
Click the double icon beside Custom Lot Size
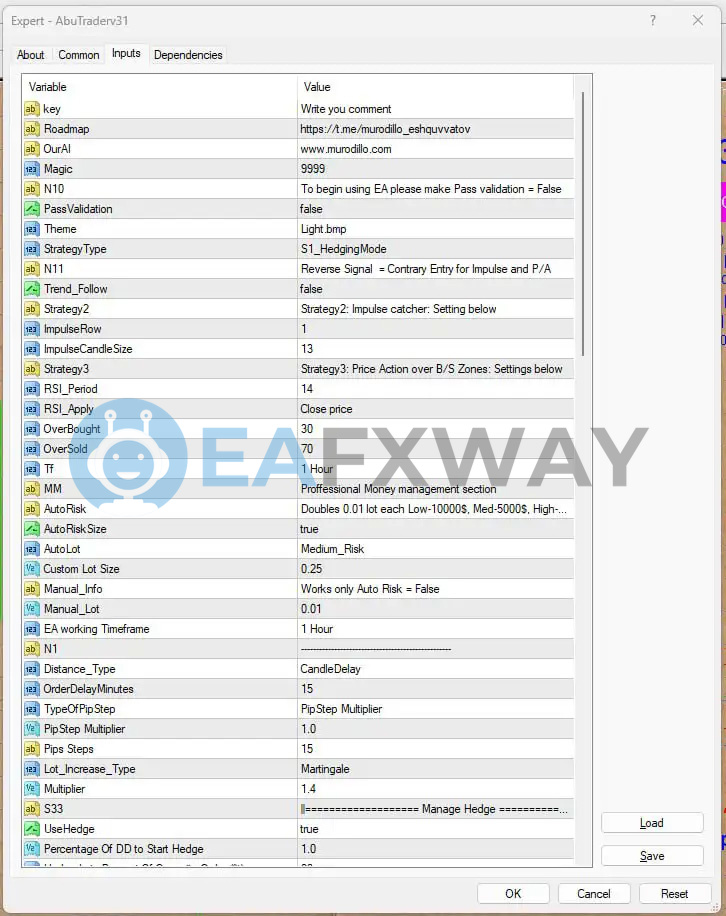pos(32,568)
